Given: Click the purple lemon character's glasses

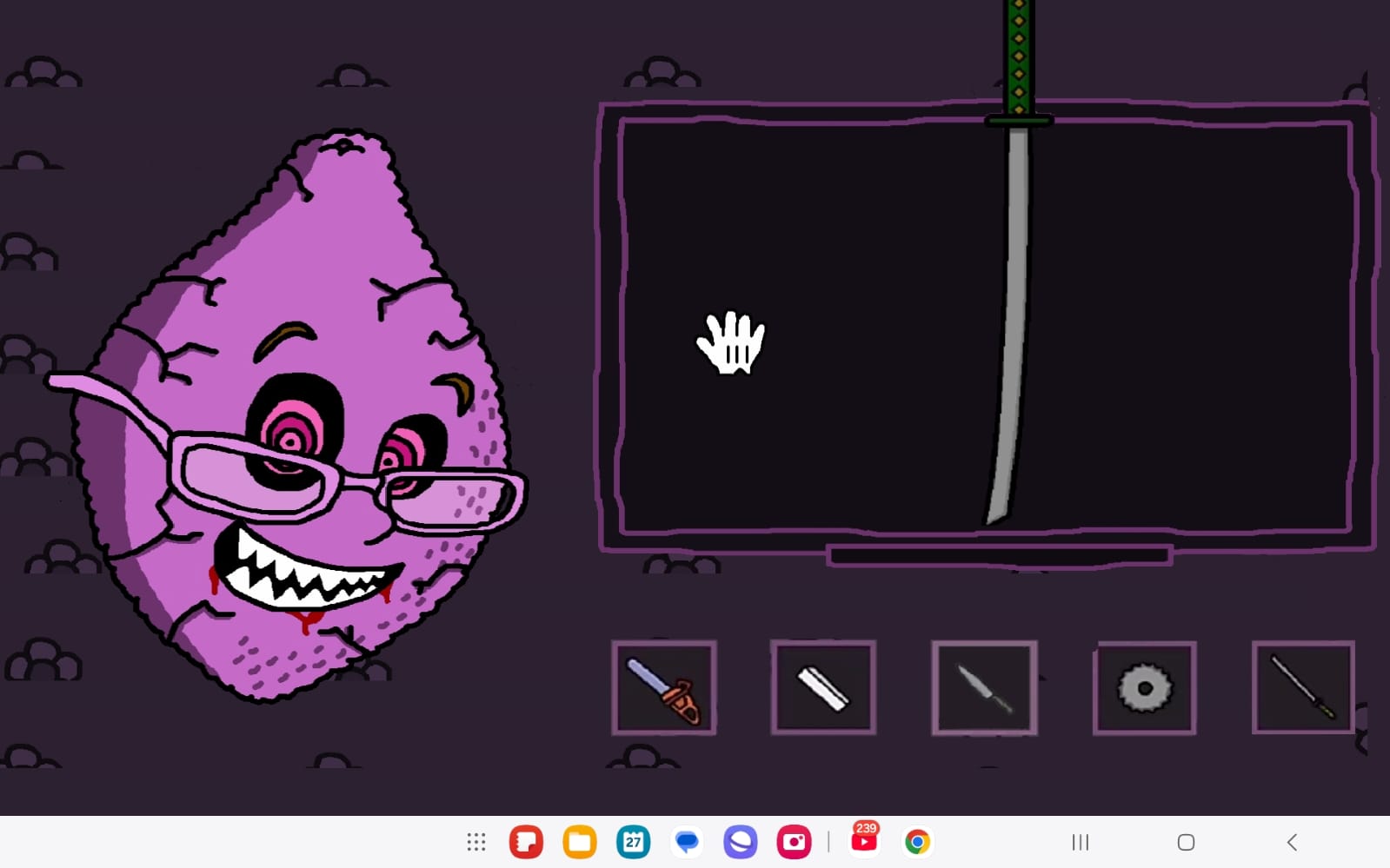Looking at the screenshot, I should point(287,453).
